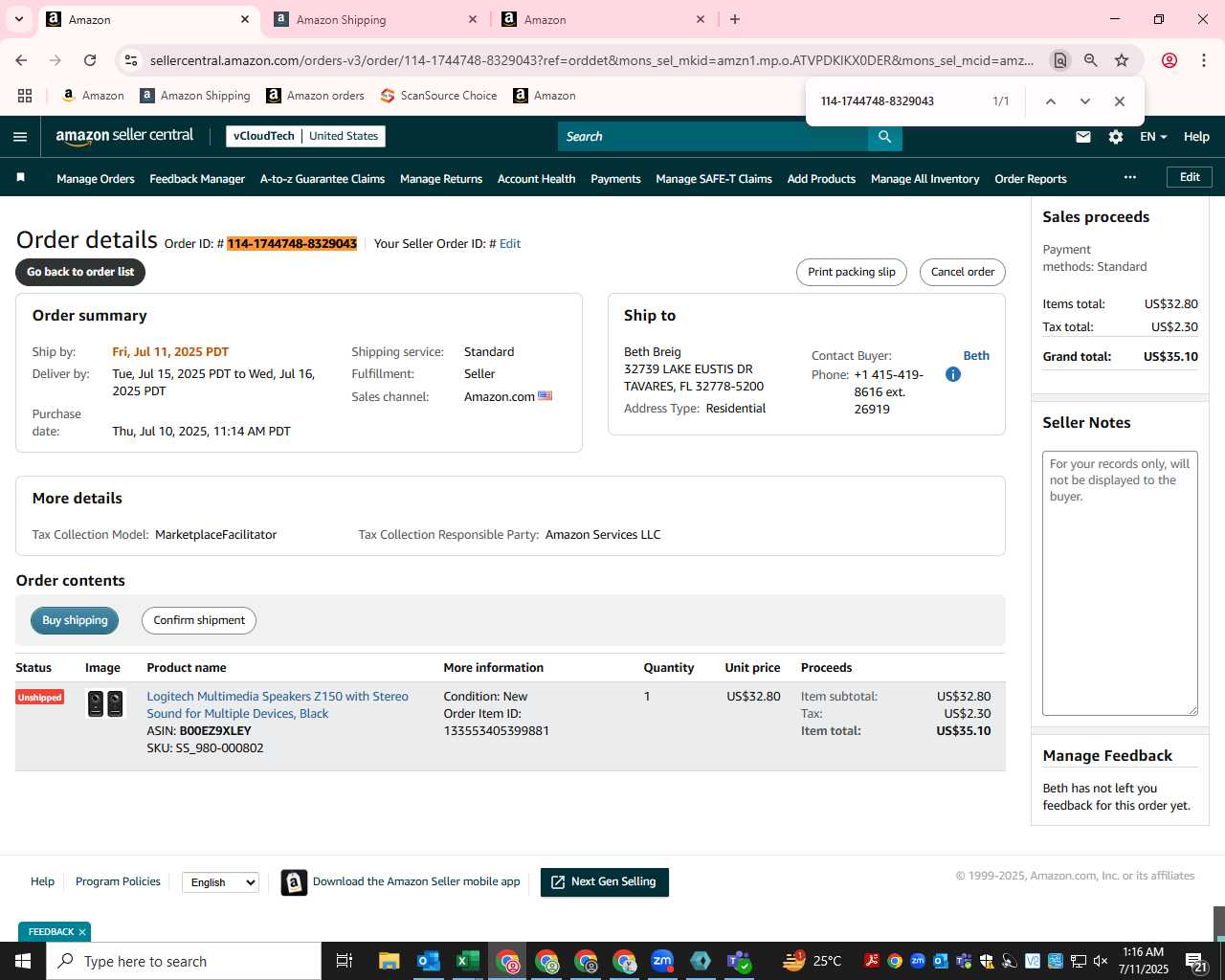
Task: Open the settings gear icon
Action: pyautogui.click(x=1116, y=137)
